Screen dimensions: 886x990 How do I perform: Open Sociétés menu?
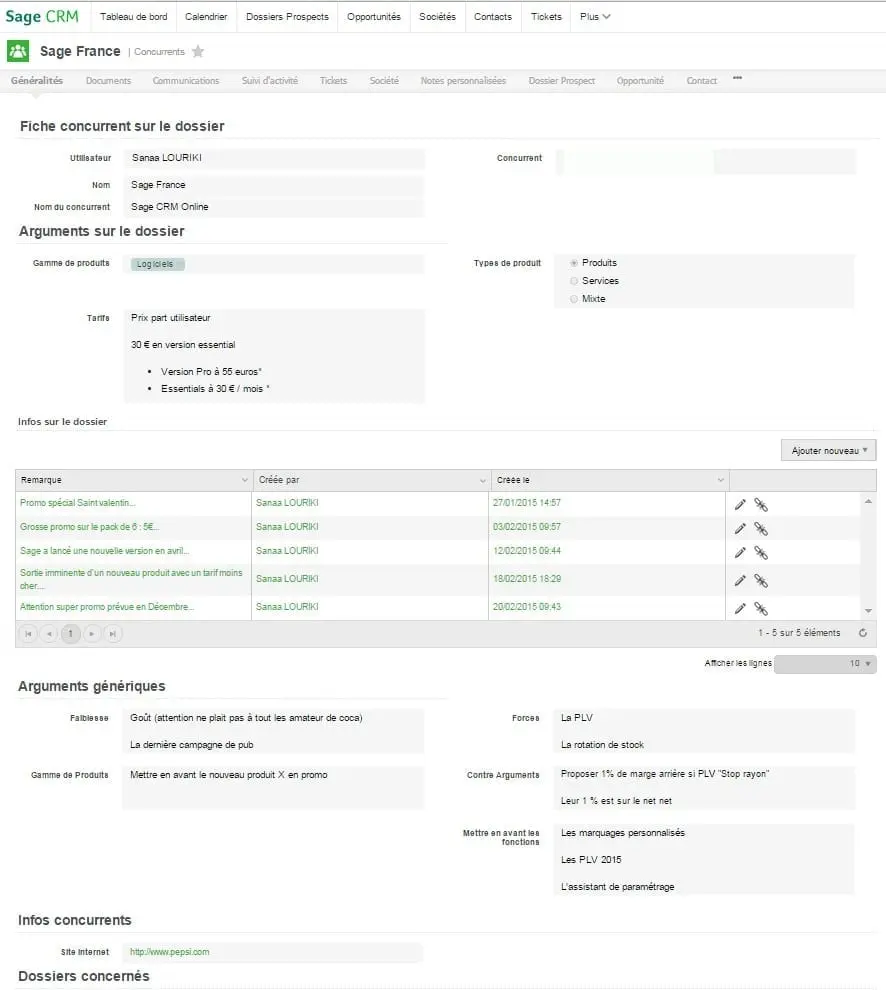(438, 16)
